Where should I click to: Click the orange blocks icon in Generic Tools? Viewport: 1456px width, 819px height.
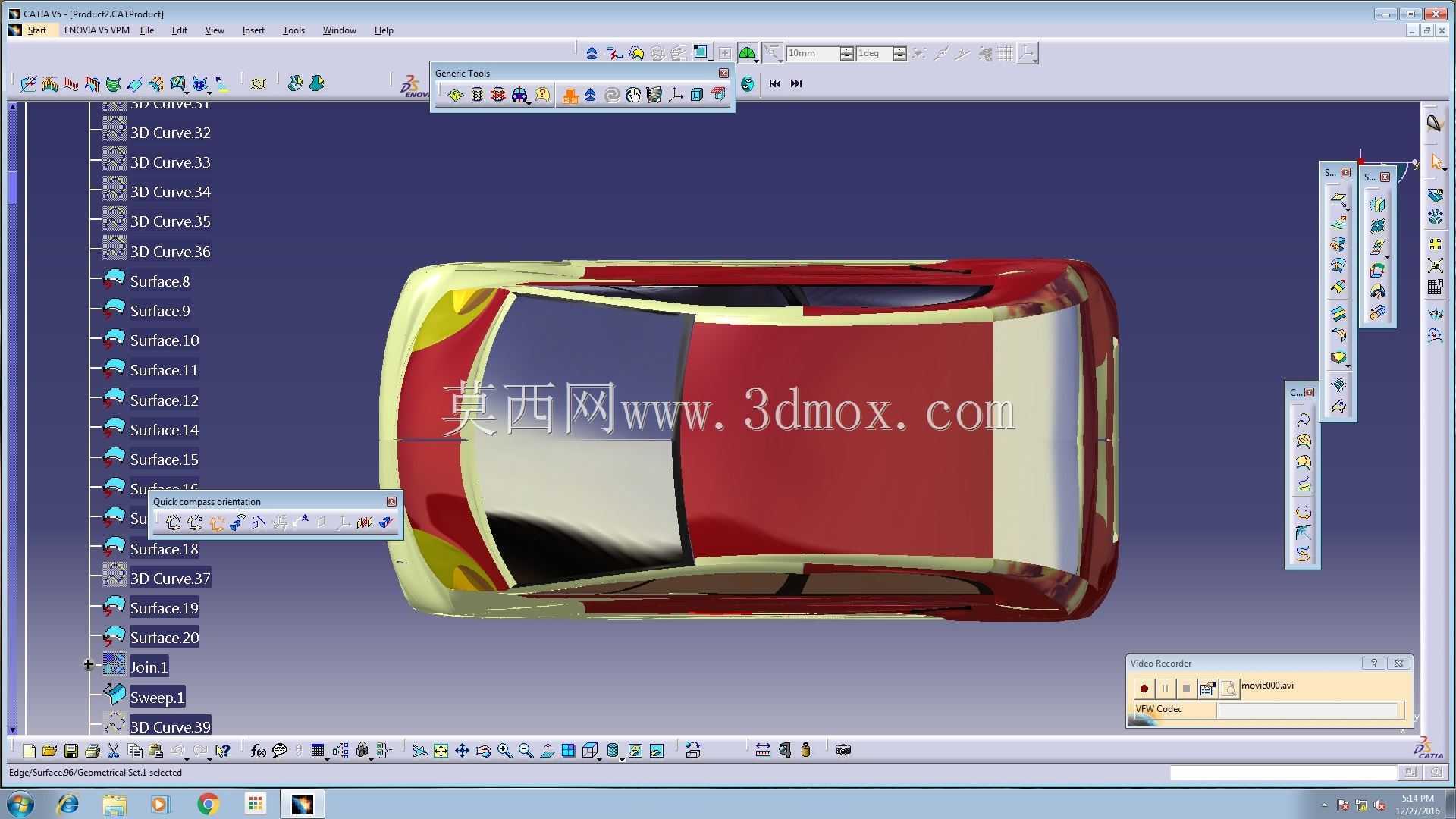pos(570,95)
